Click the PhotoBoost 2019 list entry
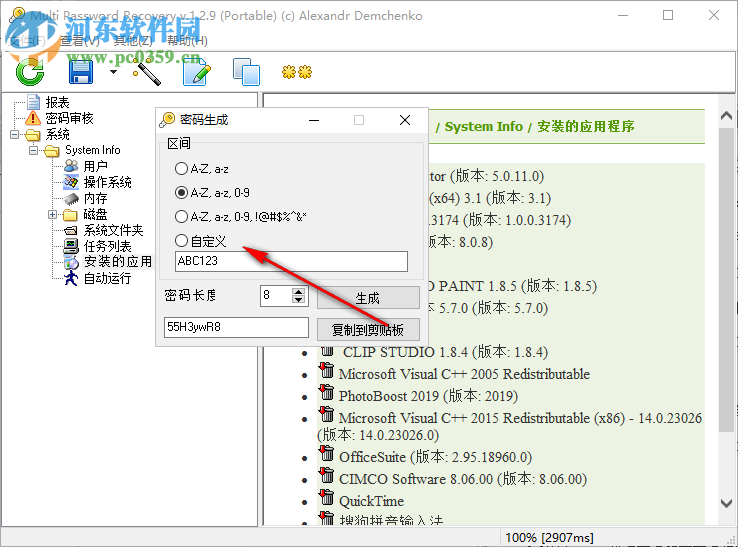738x547 pixels. coord(428,396)
